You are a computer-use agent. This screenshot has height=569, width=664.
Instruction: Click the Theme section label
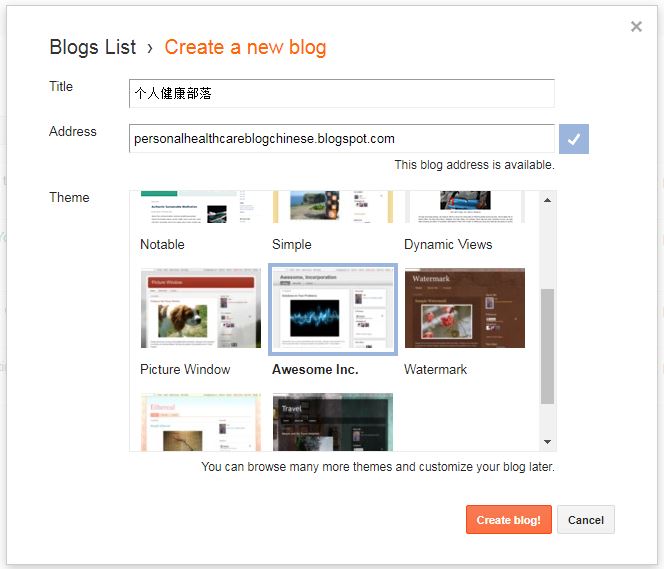coord(69,197)
